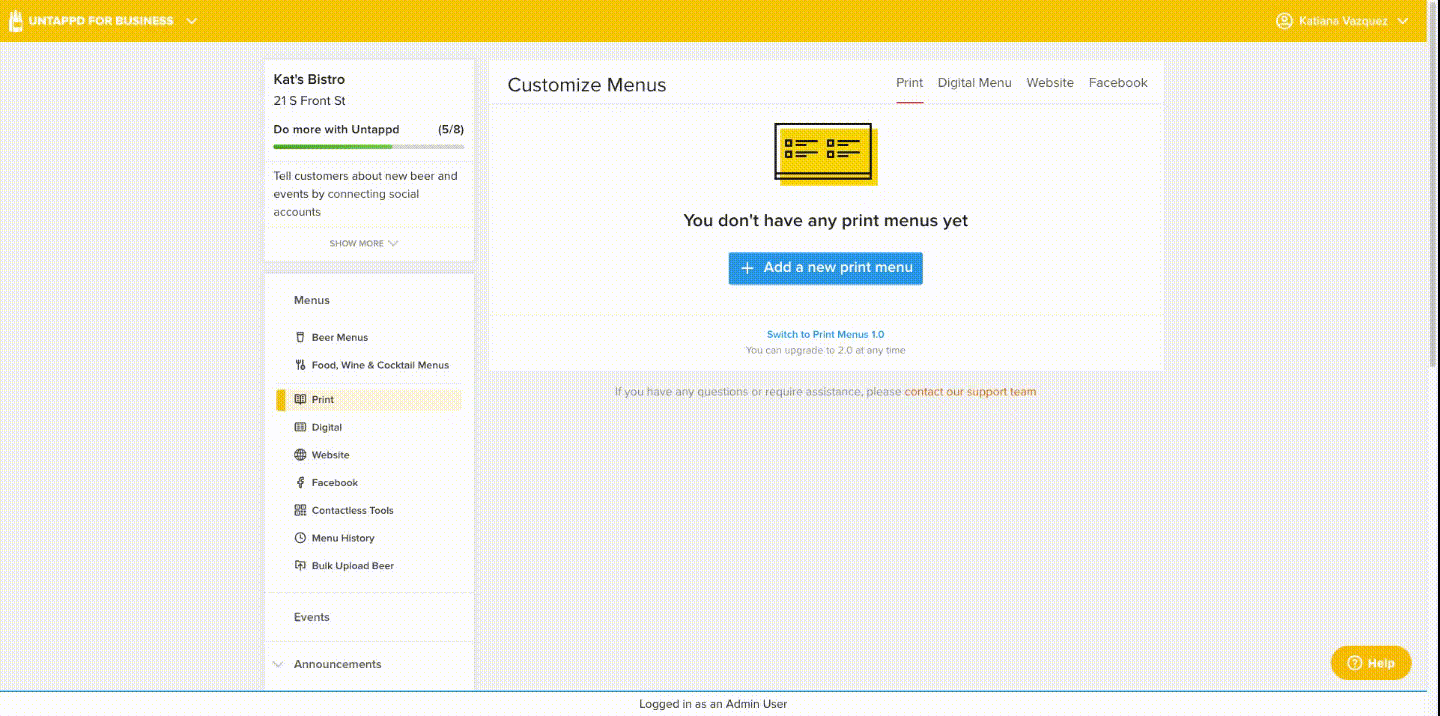Image resolution: width=1440 pixels, height=716 pixels.
Task: Open the Help widget button
Action: [1371, 663]
